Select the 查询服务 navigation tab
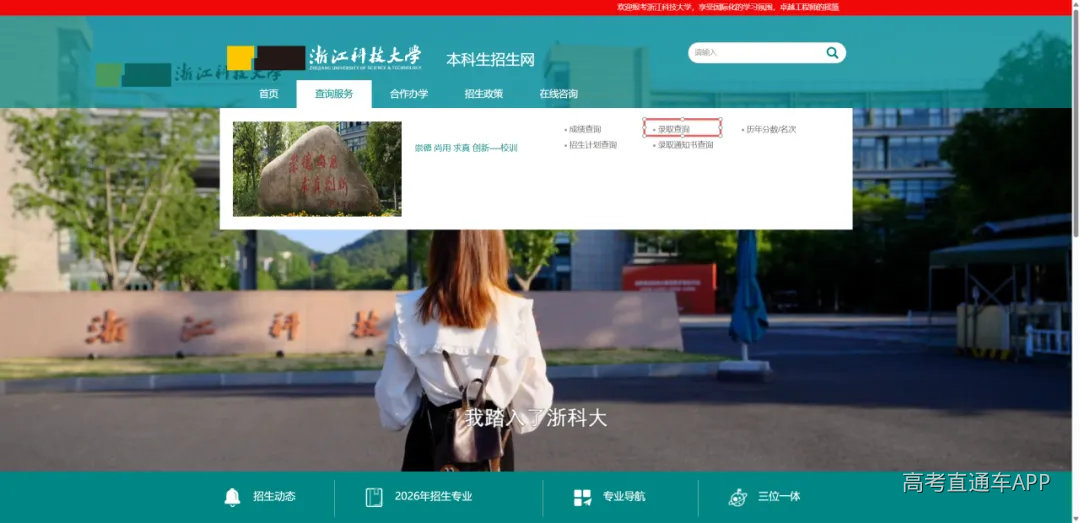The image size is (1080, 523). (334, 94)
